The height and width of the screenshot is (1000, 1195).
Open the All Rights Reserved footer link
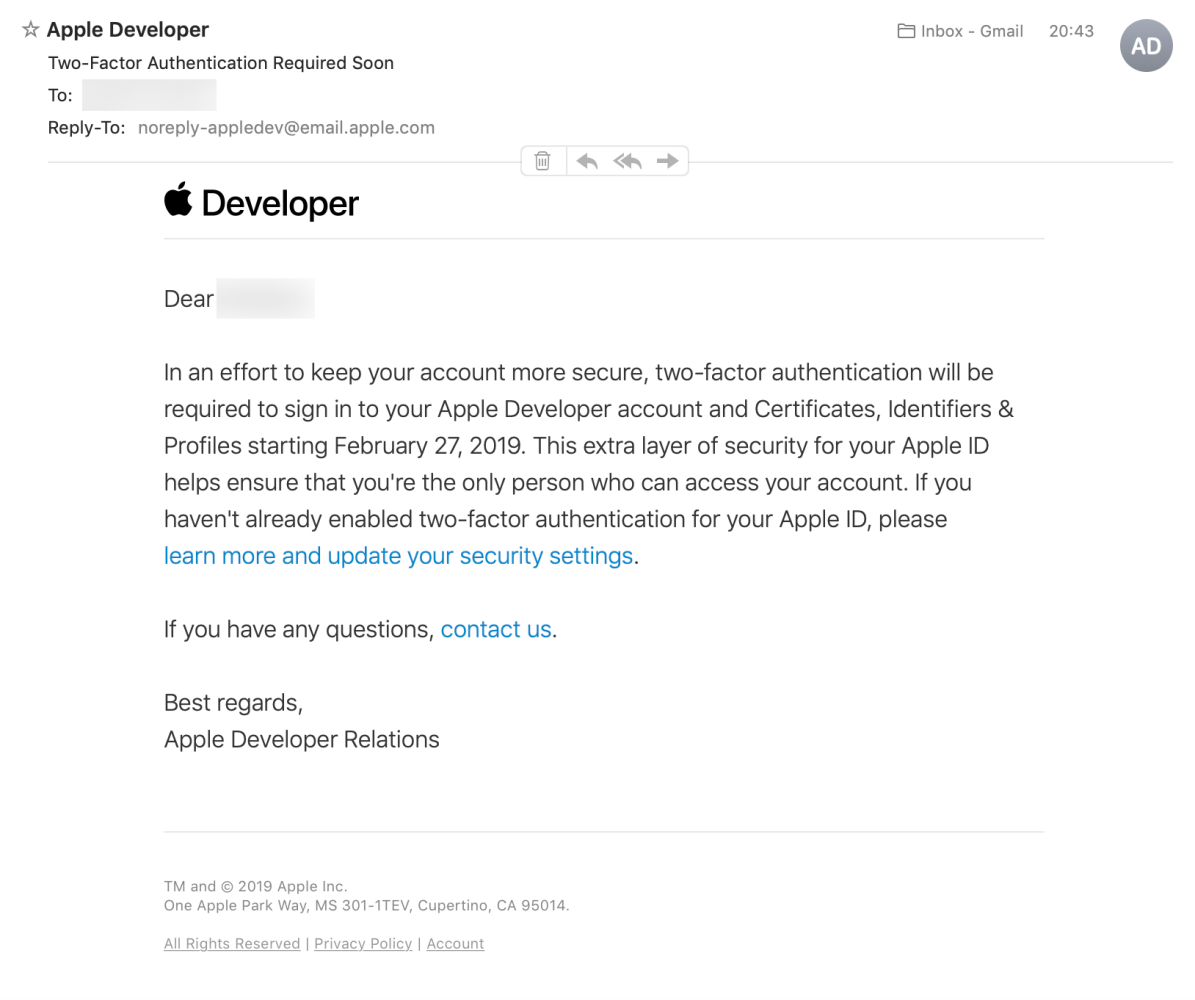point(232,944)
